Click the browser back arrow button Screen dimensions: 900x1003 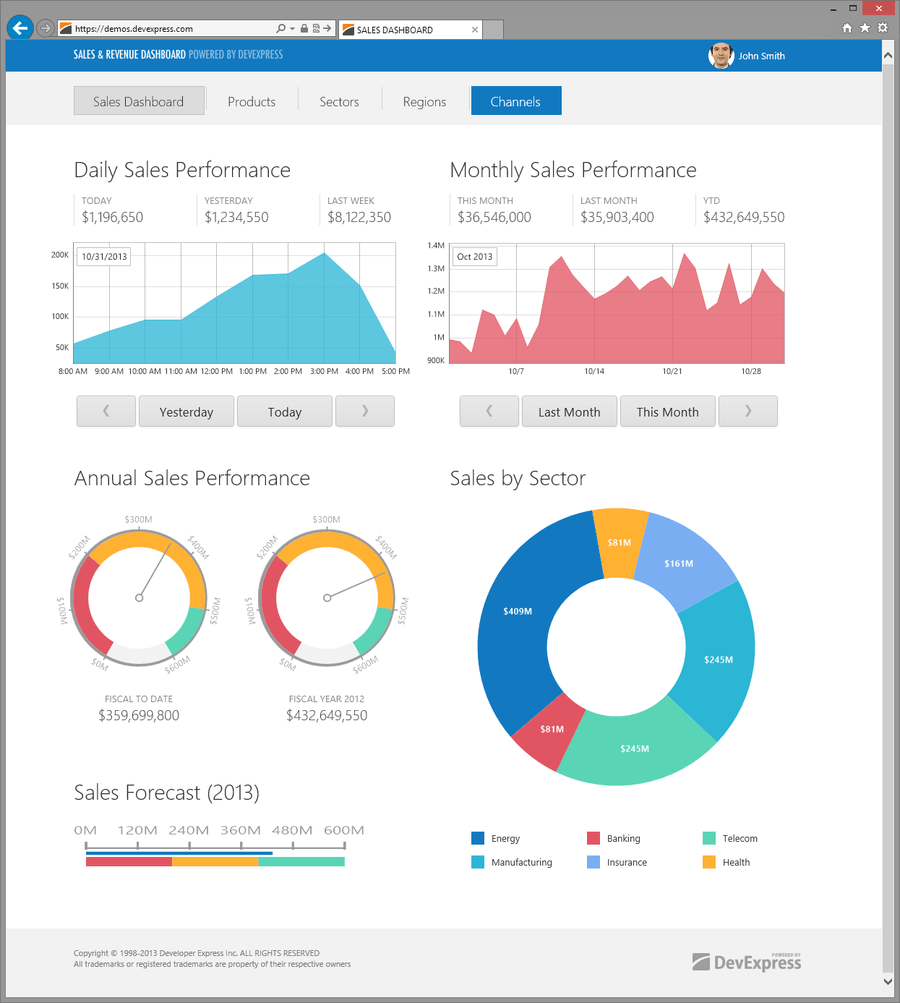click(x=19, y=29)
